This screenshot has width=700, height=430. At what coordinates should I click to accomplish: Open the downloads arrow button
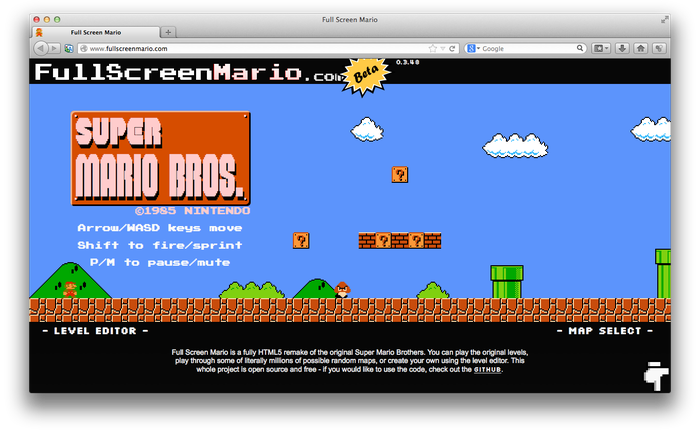[x=622, y=48]
